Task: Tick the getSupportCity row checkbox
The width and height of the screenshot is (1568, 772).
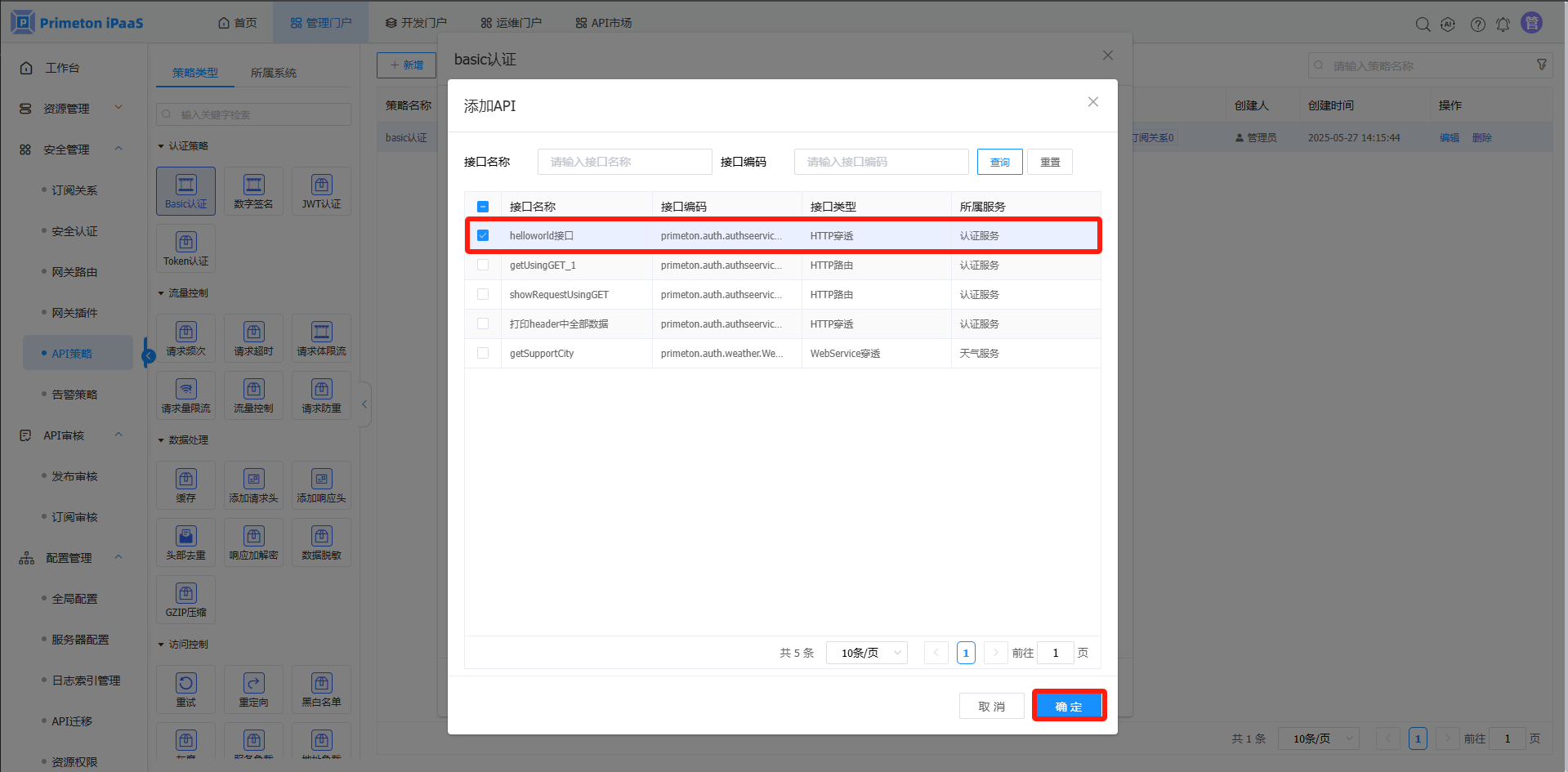Action: [483, 353]
